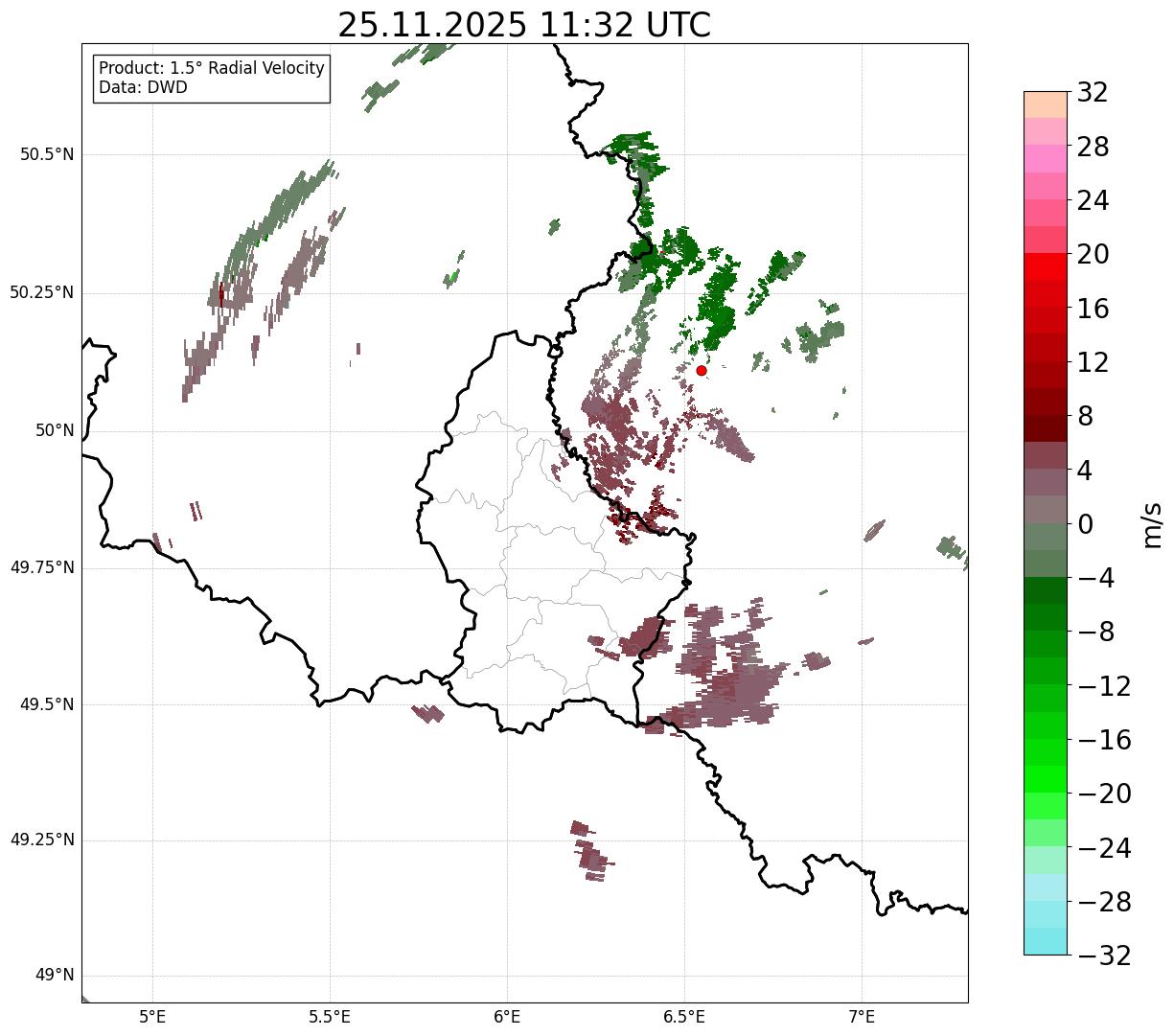1174x1036 pixels.
Task: Click the 49.25°N latitude label
Action: (41, 840)
